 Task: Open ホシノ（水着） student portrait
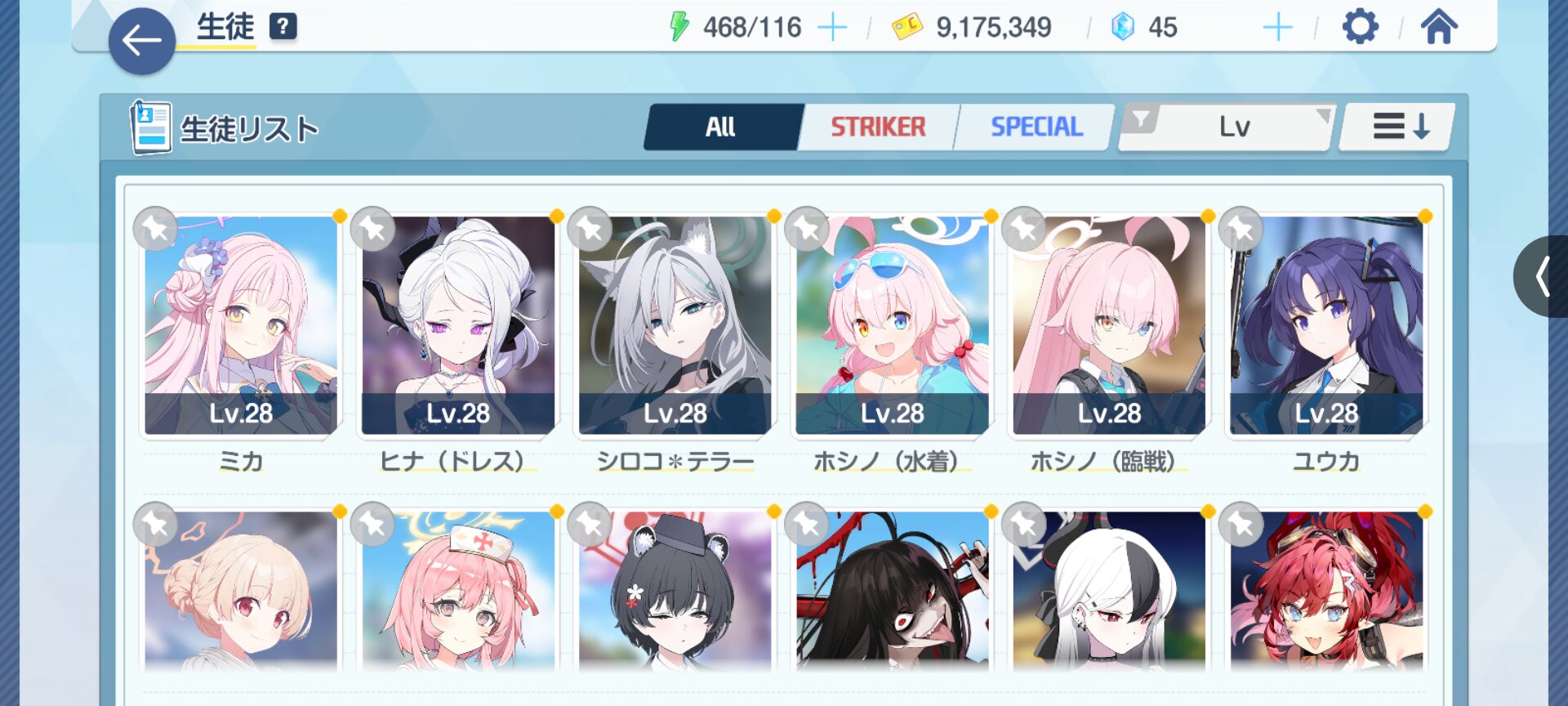pyautogui.click(x=892, y=324)
